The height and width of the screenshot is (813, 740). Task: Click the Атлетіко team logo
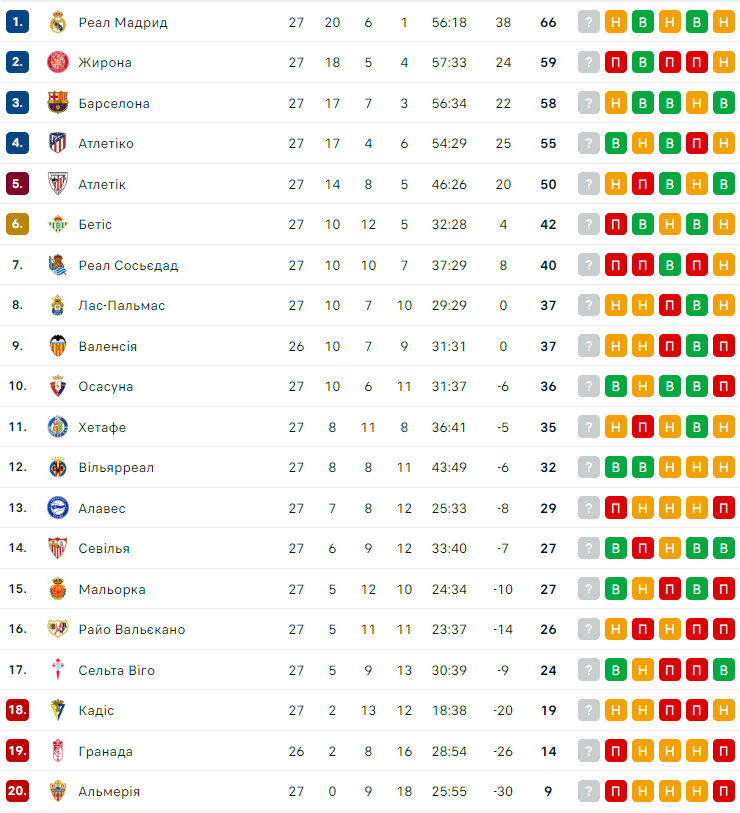coord(57,143)
